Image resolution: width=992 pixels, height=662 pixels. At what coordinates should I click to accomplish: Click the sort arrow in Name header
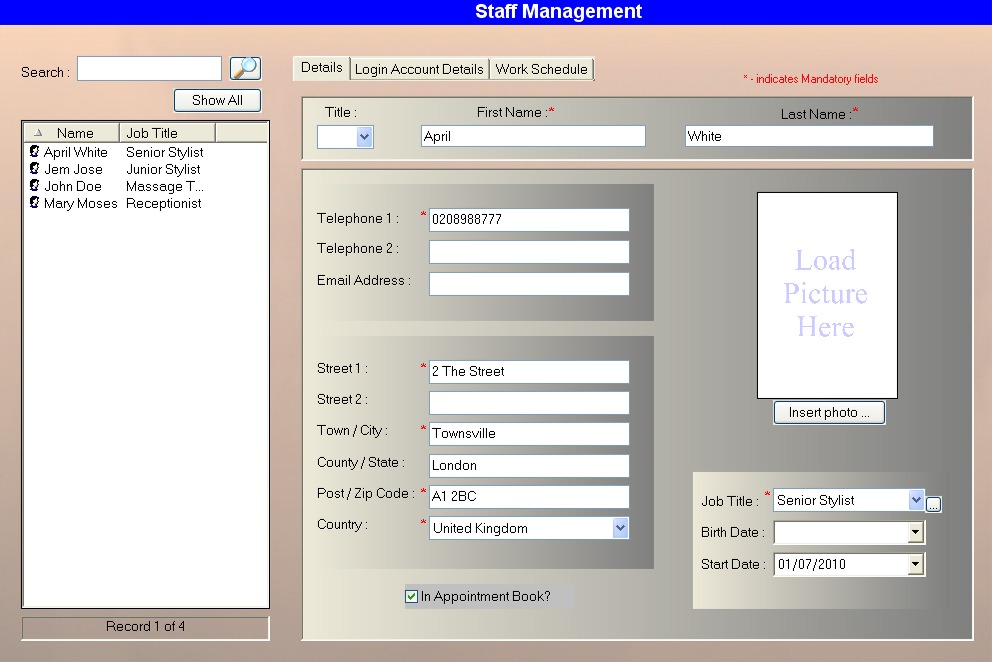(39, 133)
